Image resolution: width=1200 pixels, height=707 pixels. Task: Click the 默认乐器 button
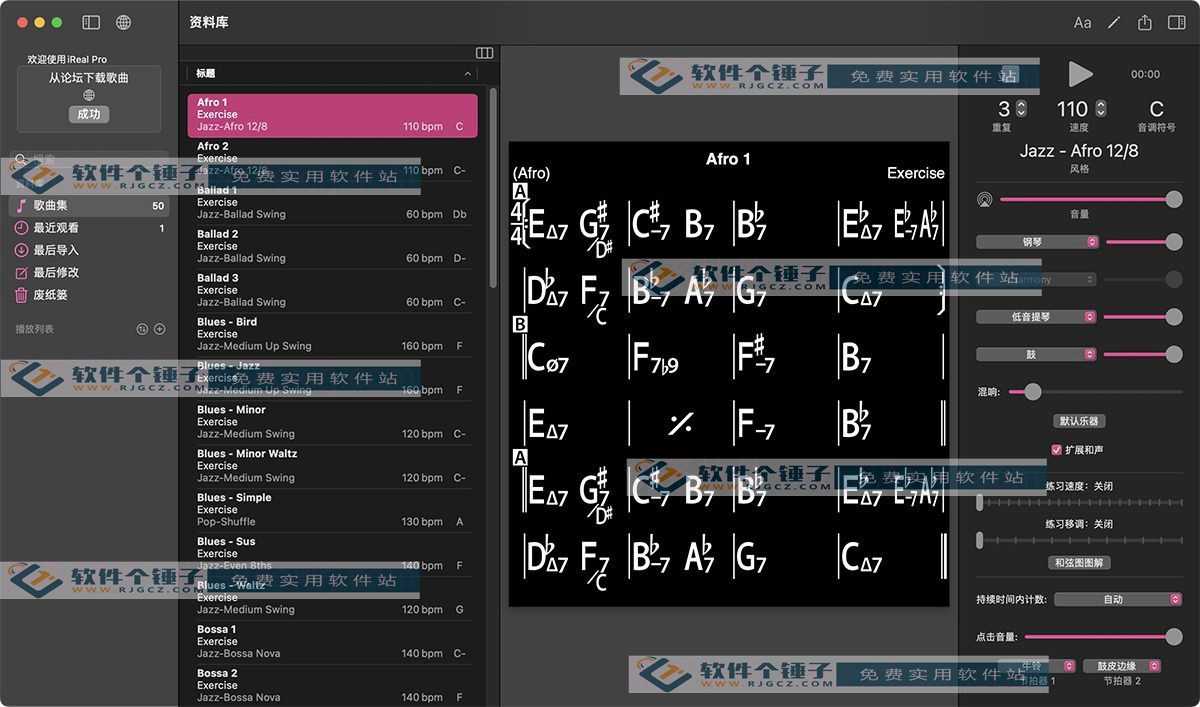(x=1079, y=422)
